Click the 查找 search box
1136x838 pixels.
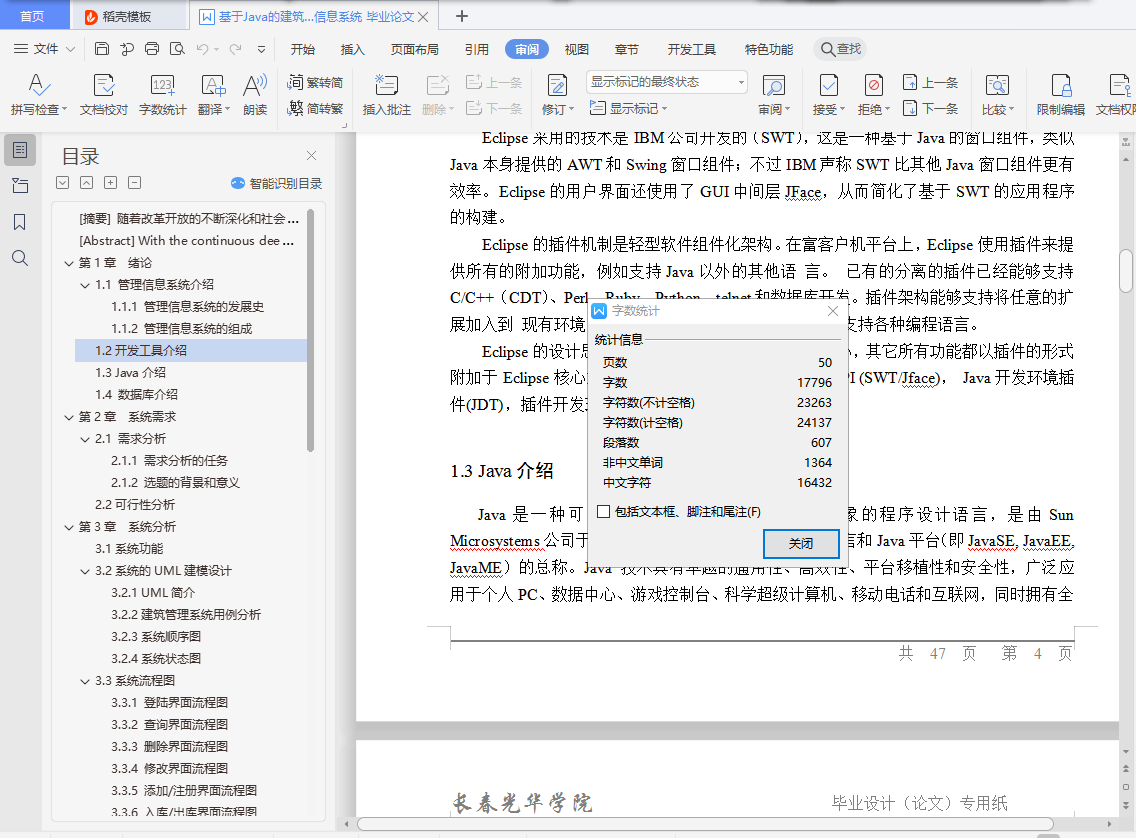click(x=840, y=49)
